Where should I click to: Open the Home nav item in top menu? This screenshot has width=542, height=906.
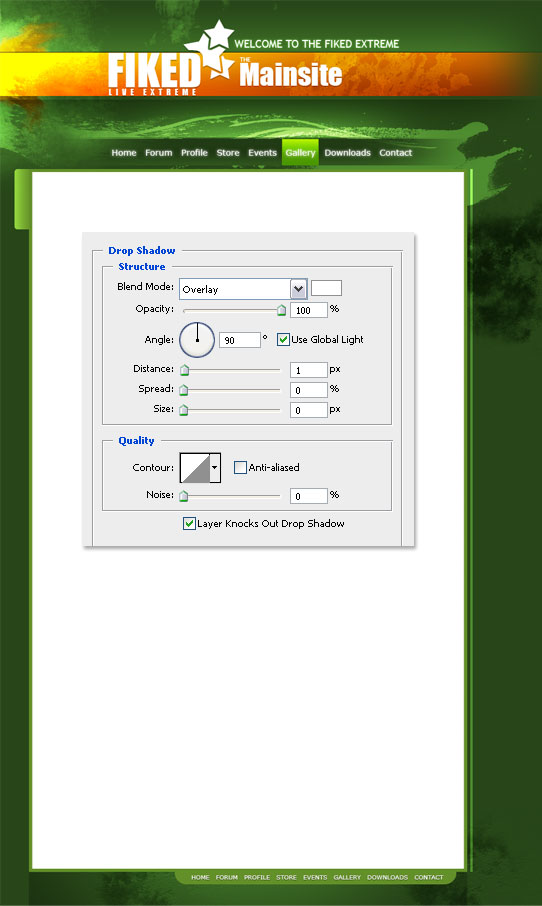coord(124,153)
